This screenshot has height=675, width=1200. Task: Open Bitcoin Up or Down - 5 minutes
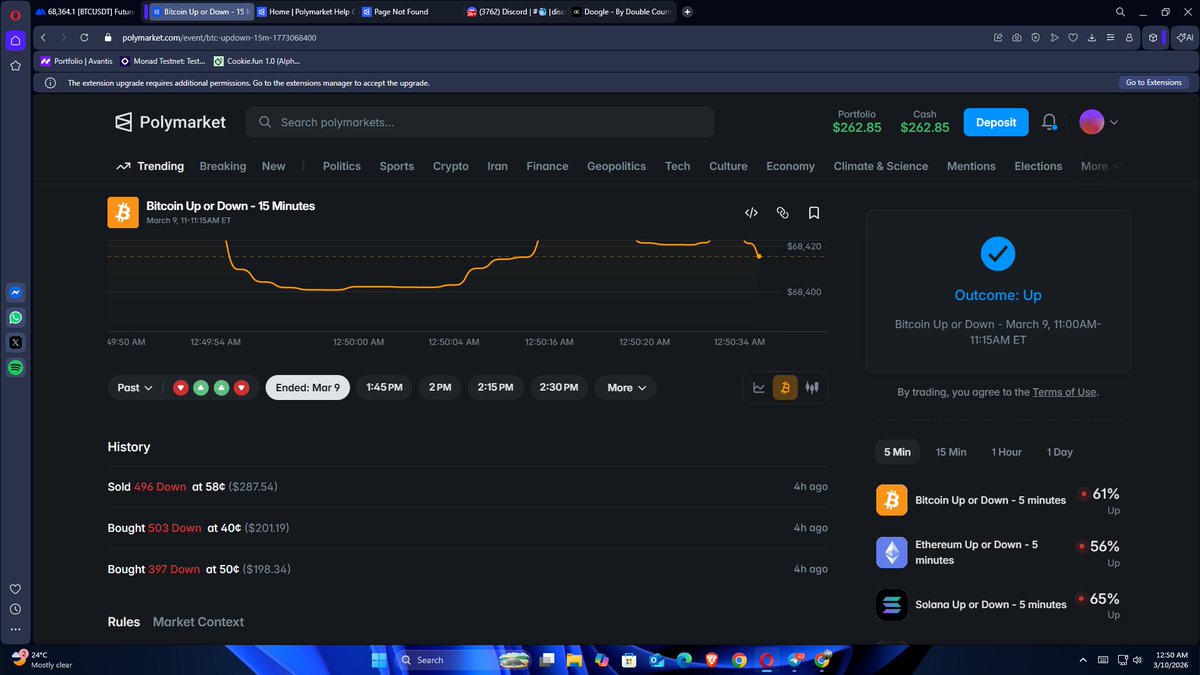pos(990,500)
